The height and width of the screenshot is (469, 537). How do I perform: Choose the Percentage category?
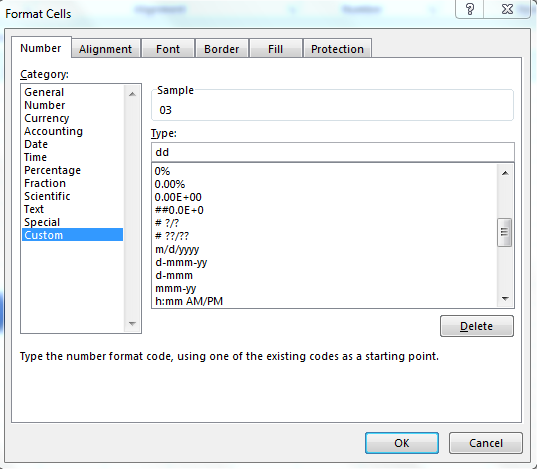(x=72, y=170)
